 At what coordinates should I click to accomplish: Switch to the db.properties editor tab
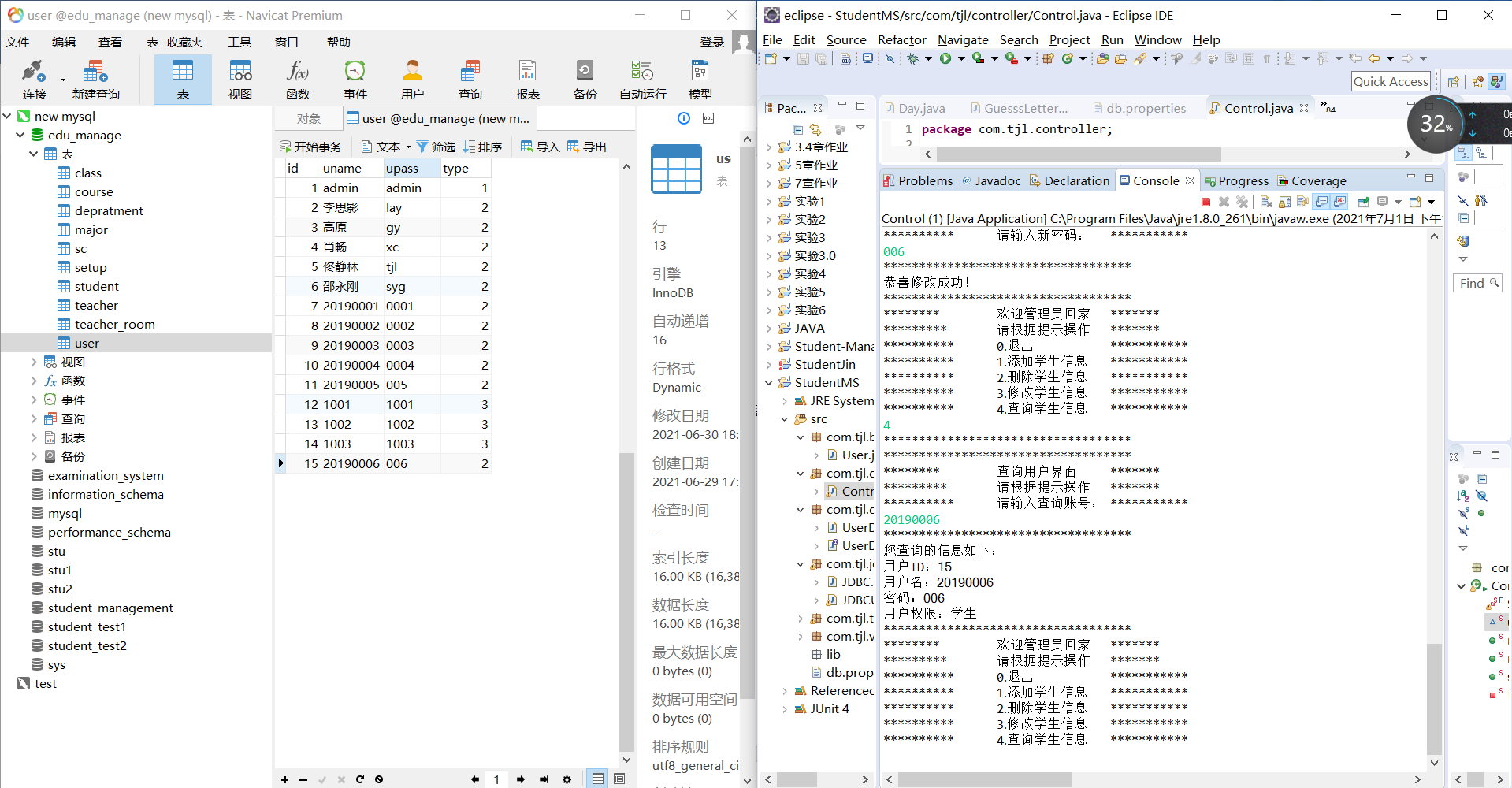point(1139,108)
